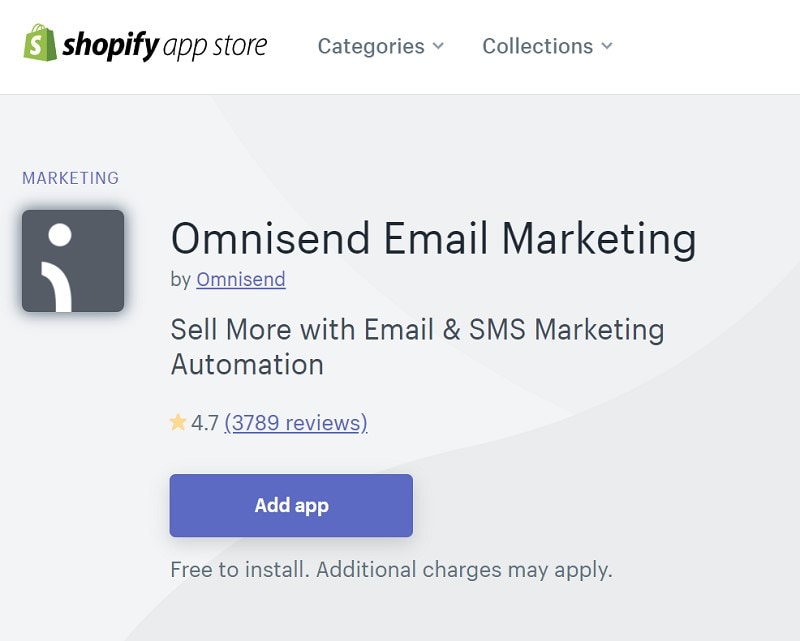Open the 3789 reviews link
The image size is (800, 641).
click(x=296, y=423)
